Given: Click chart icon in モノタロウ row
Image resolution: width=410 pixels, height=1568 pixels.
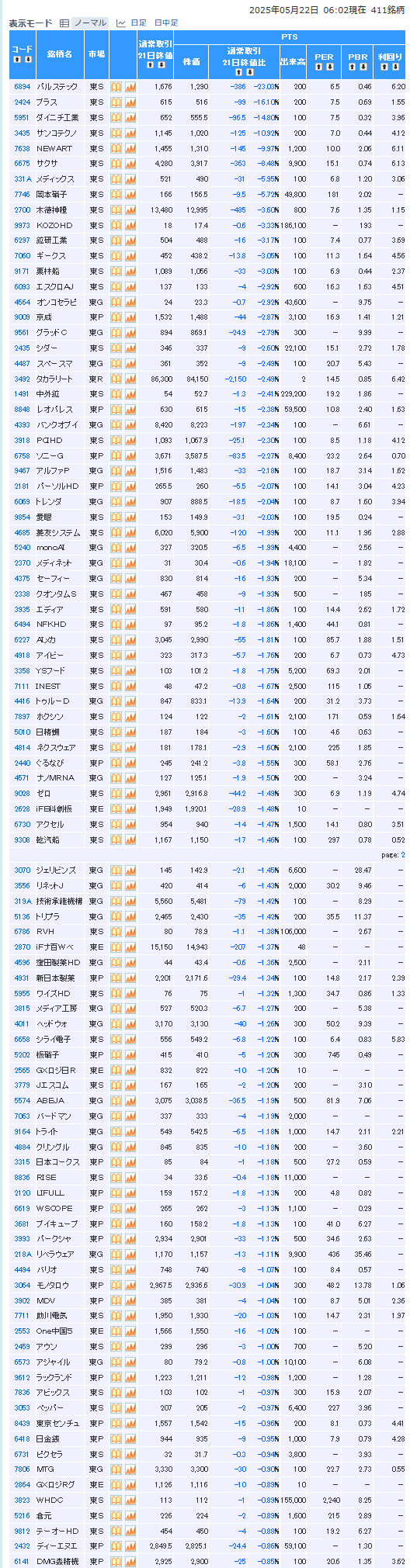Looking at the screenshot, I should (130, 1285).
